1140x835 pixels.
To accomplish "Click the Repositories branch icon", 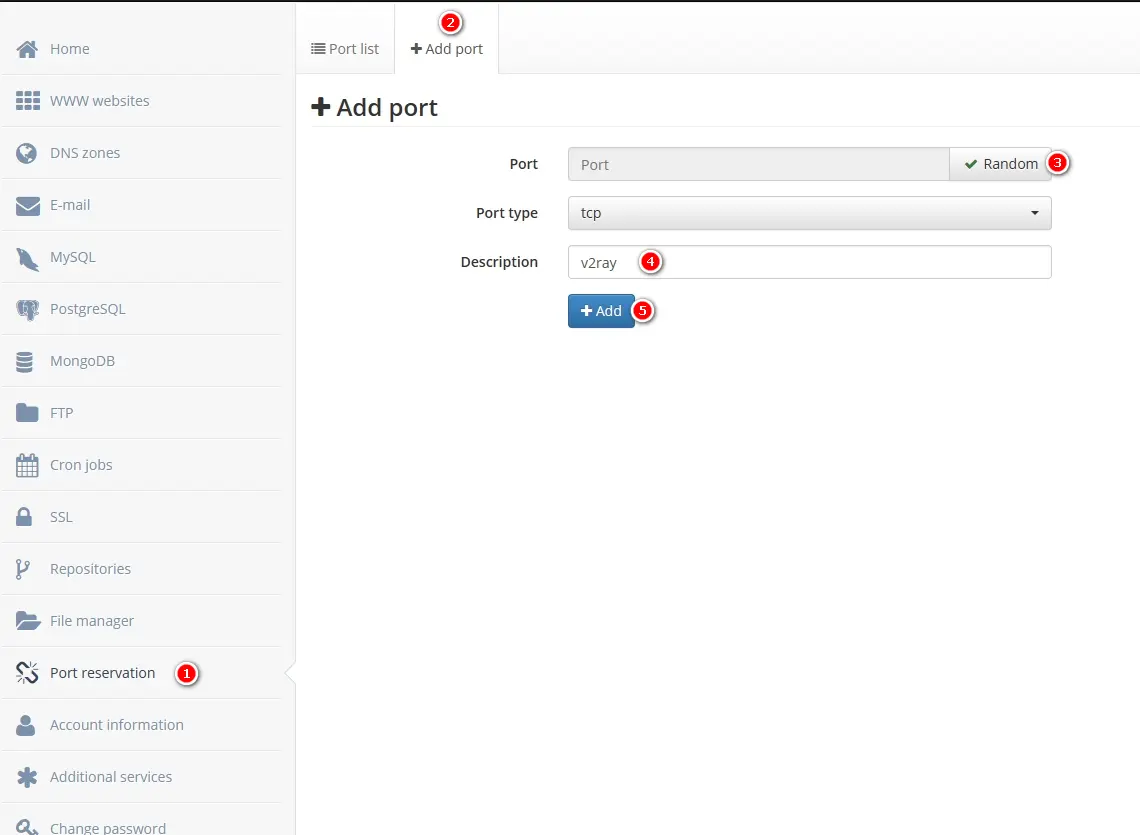I will 23,569.
